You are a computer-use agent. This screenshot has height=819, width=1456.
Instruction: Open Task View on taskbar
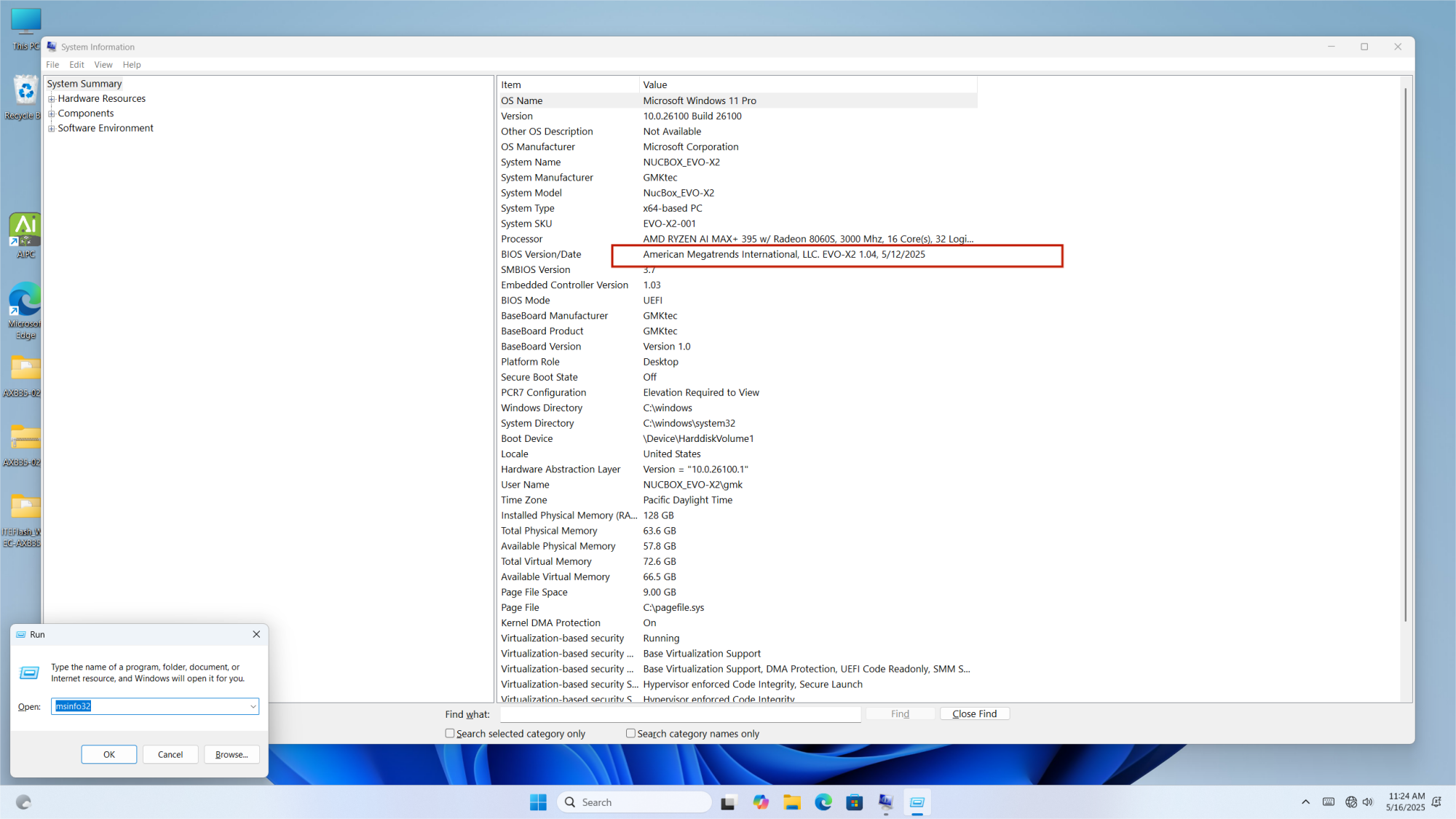728,802
